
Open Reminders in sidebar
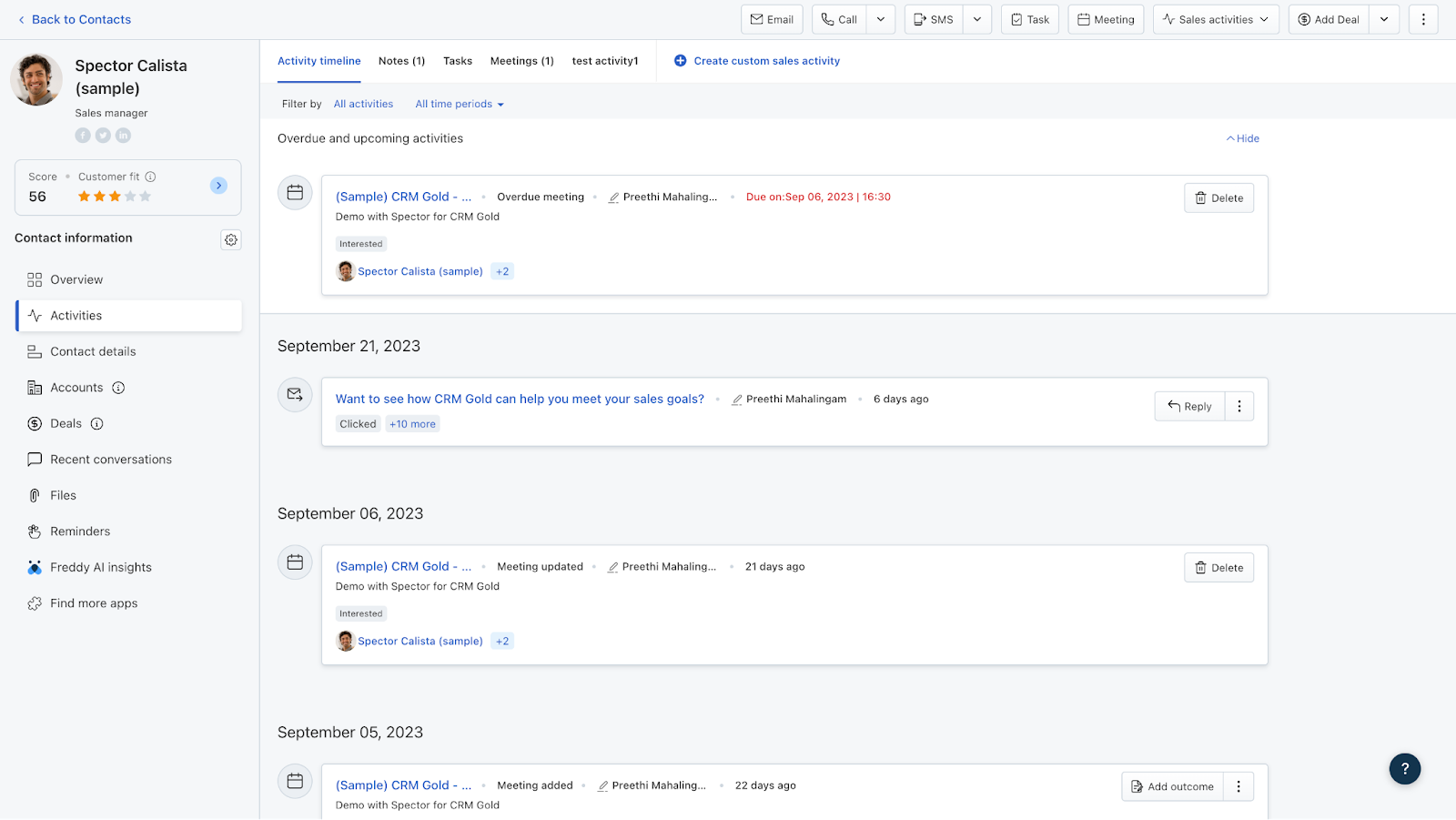coord(128,531)
